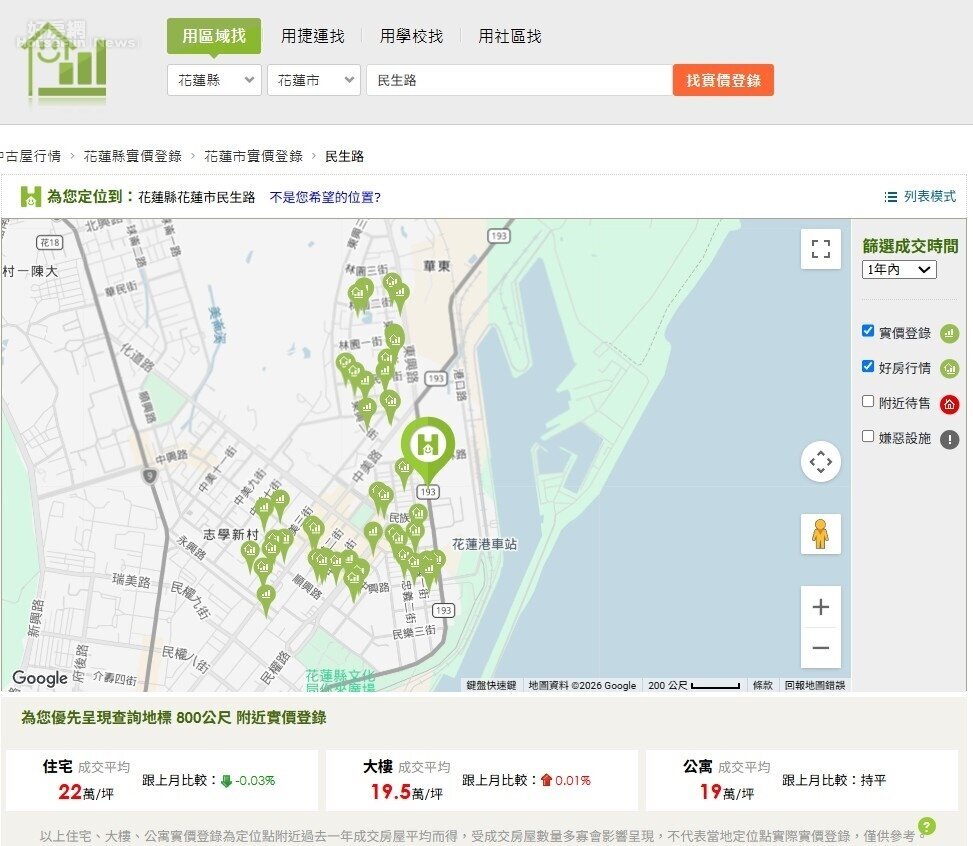Click the list mode icon beside 列表模式
The width and height of the screenshot is (973, 846).
(890, 197)
